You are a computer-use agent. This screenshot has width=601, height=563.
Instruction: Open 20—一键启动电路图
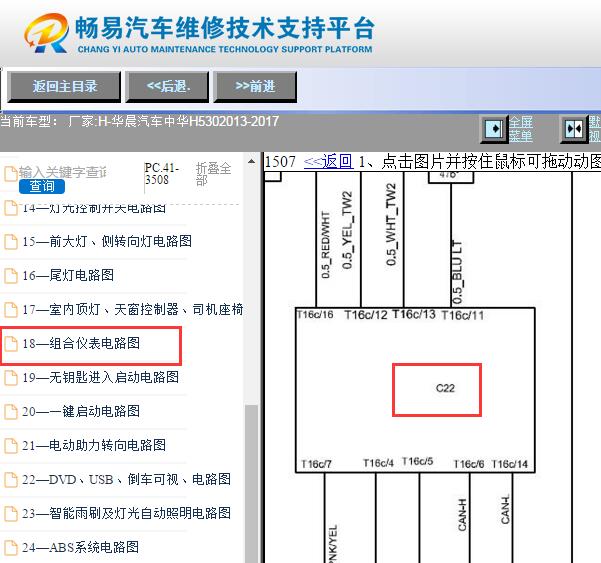pos(81,411)
